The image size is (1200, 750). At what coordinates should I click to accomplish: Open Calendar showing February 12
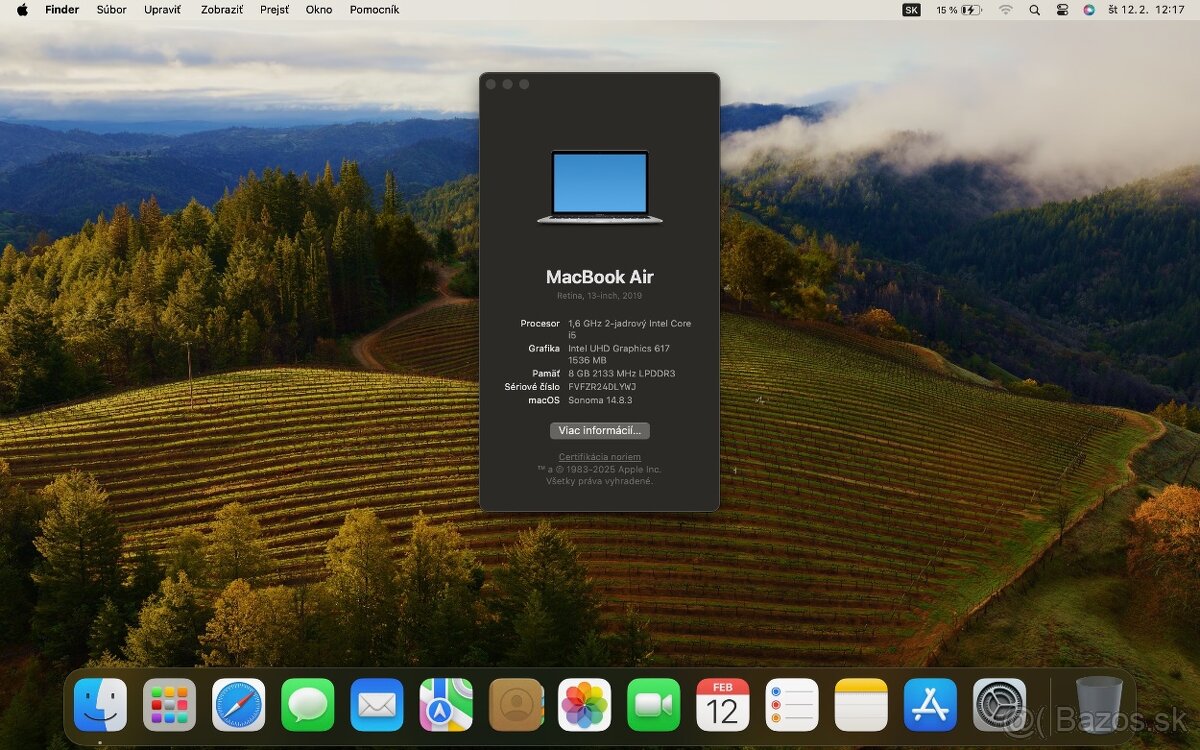pyautogui.click(x=723, y=705)
